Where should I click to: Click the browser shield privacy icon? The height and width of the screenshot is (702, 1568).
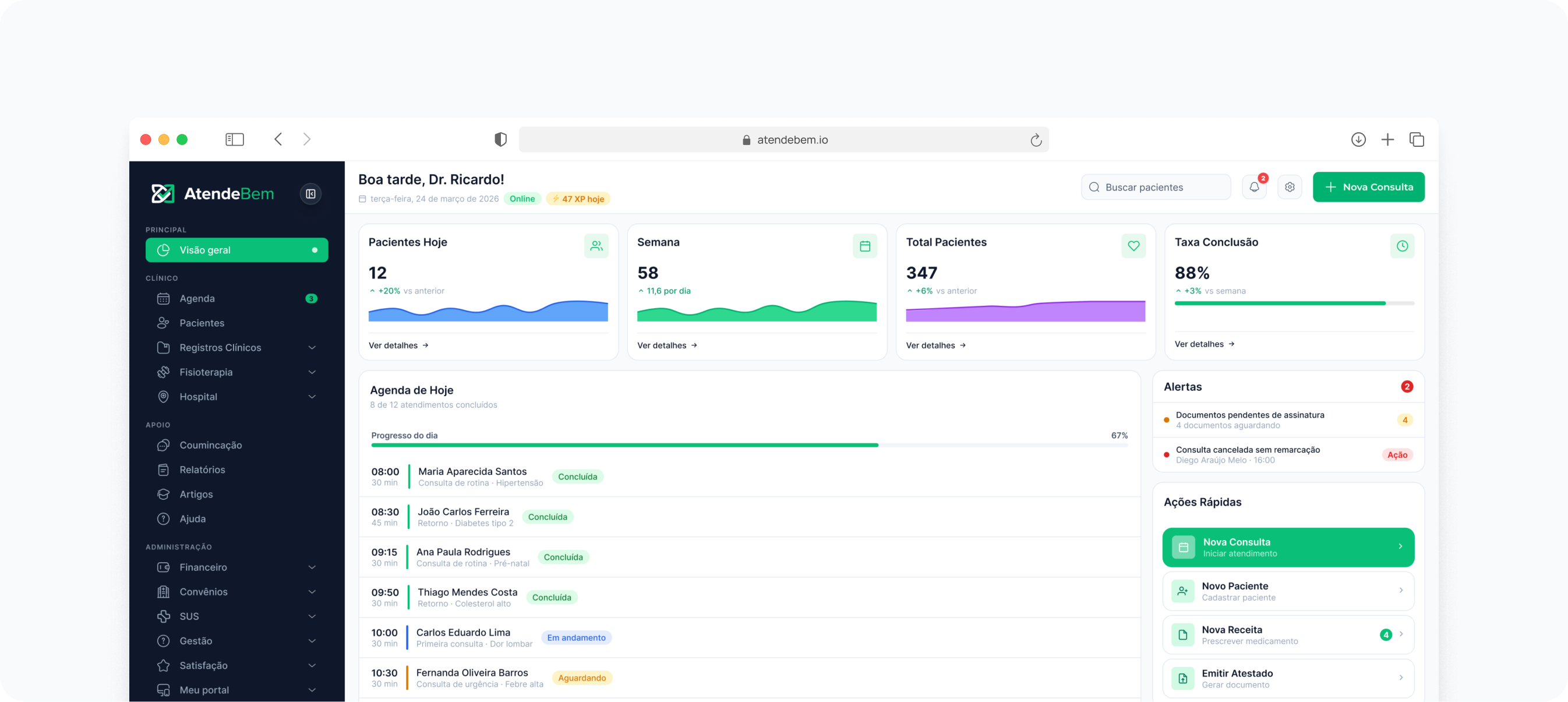[500, 139]
